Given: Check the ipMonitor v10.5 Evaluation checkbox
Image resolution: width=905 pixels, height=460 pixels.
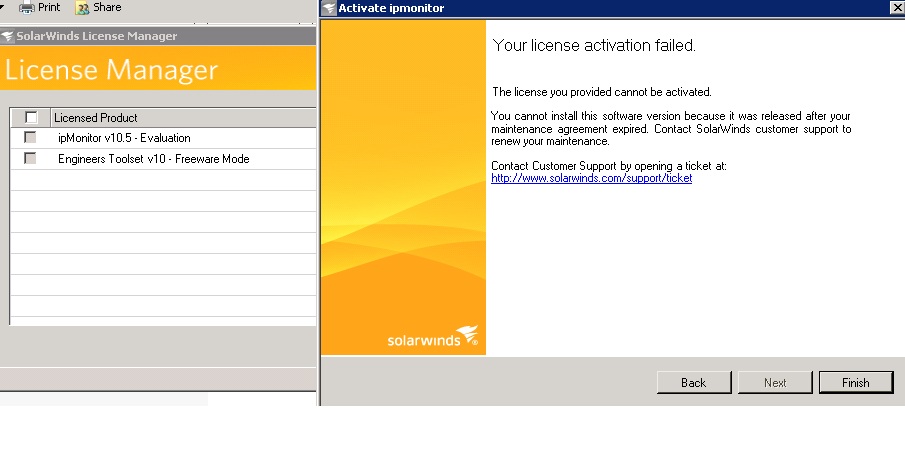Looking at the screenshot, I should pyautogui.click(x=30, y=137).
